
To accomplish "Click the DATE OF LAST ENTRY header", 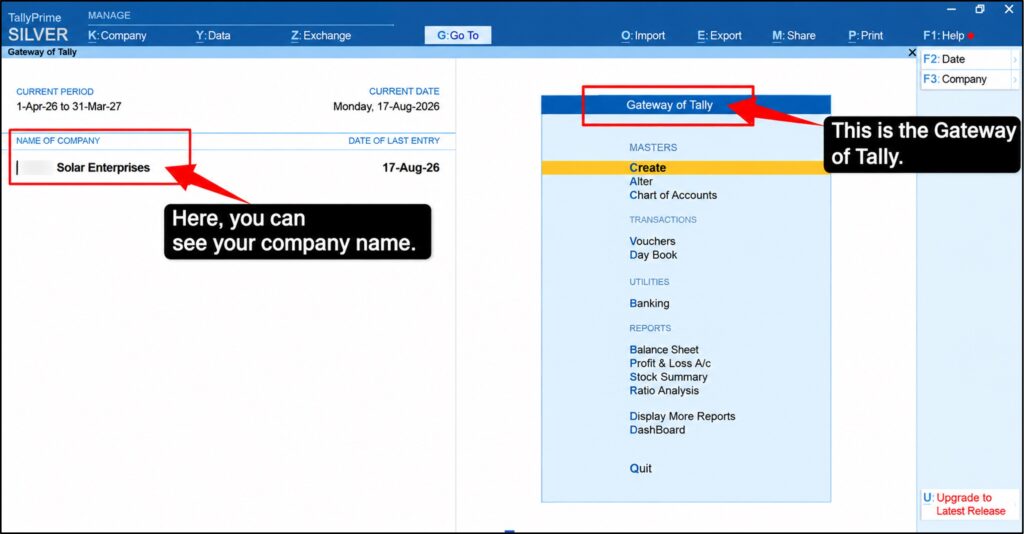I will point(394,140).
